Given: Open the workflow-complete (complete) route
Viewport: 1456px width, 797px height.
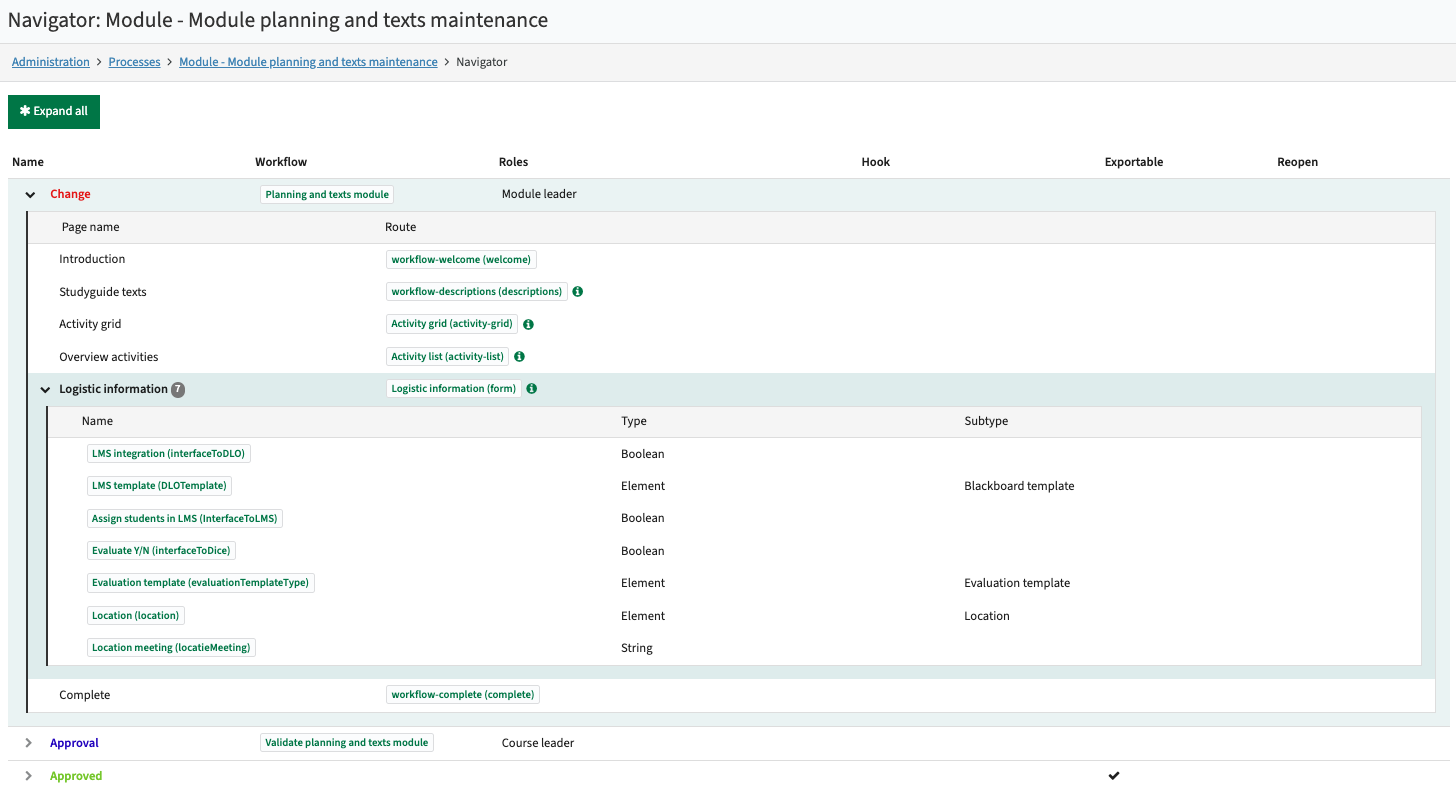Looking at the screenshot, I should pos(463,694).
